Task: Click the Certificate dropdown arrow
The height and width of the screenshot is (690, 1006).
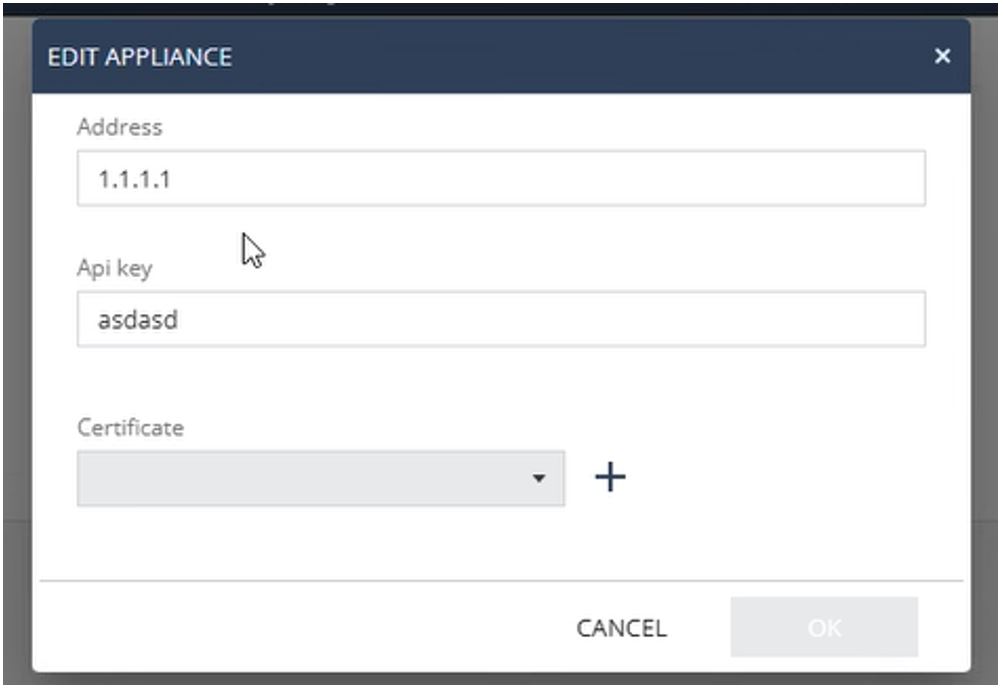Action: click(539, 478)
